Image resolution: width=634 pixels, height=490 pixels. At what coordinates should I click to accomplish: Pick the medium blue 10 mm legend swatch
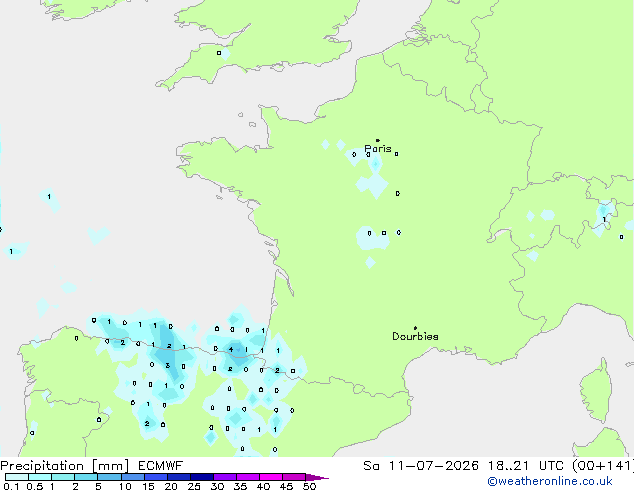[x=132, y=477]
